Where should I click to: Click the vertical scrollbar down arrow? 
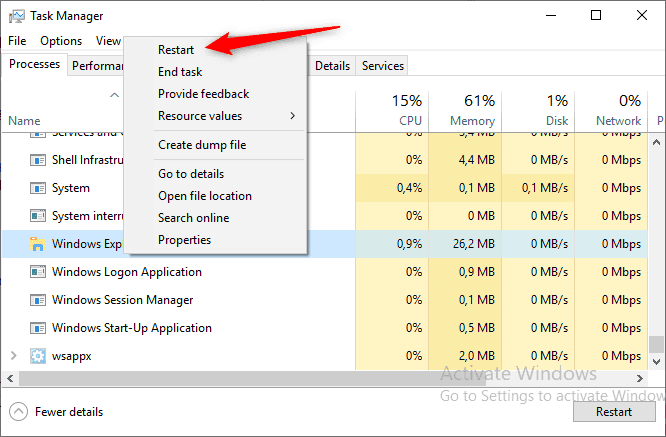(656, 362)
